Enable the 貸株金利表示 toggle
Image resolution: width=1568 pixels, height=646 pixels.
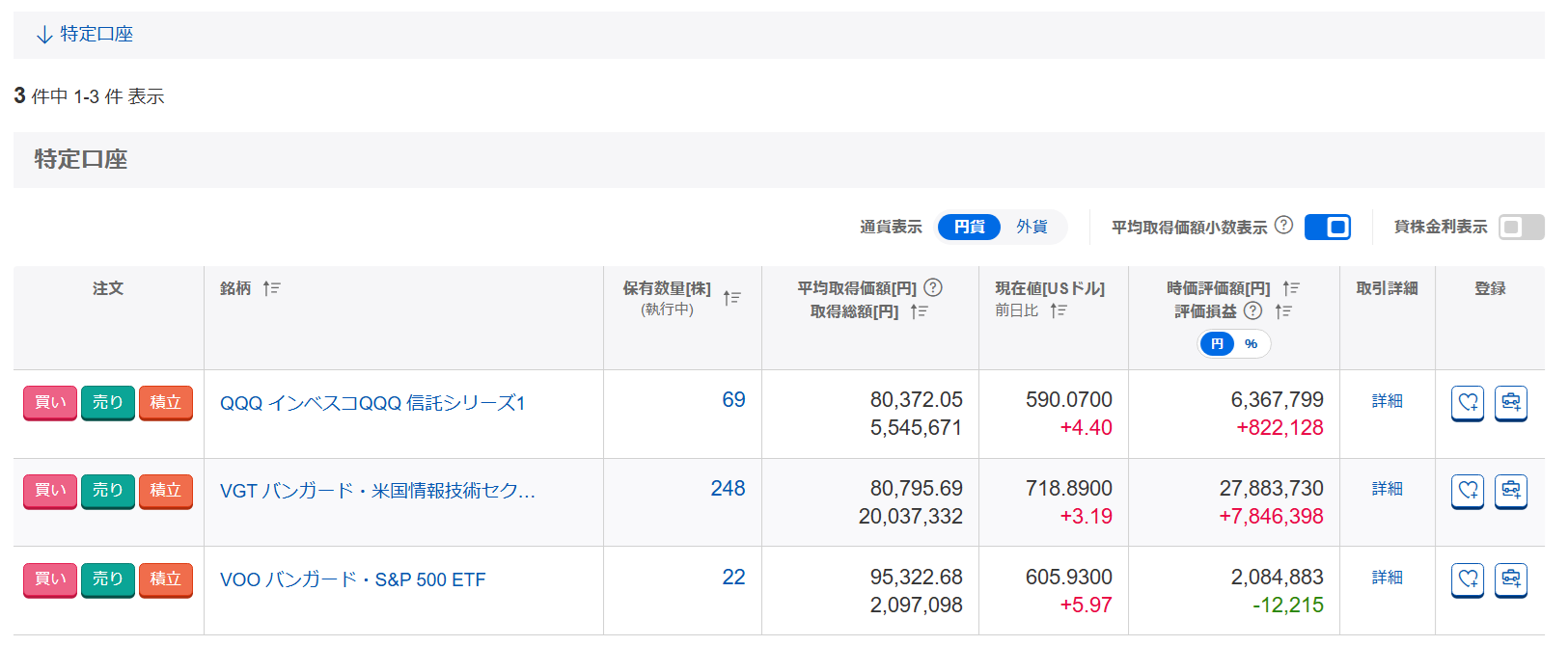coord(1521,227)
